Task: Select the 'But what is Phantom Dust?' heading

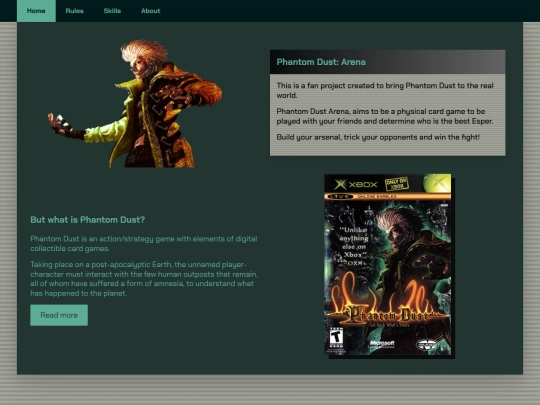Action: point(87,220)
